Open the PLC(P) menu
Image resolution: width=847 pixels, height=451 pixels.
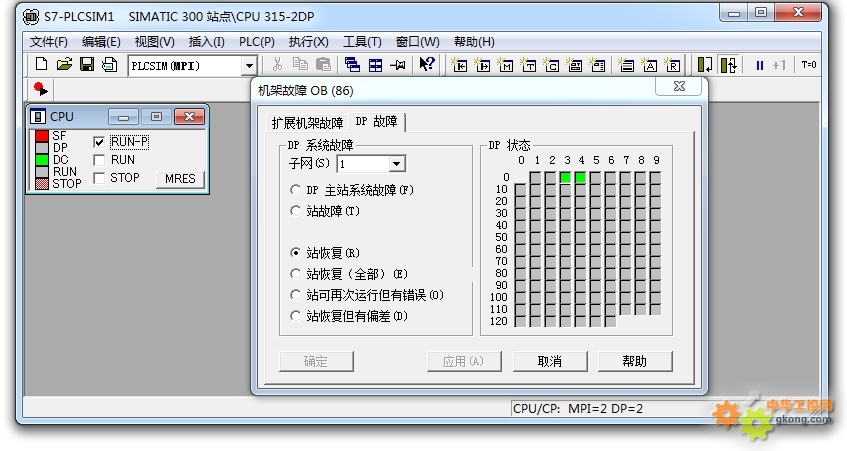coord(257,42)
